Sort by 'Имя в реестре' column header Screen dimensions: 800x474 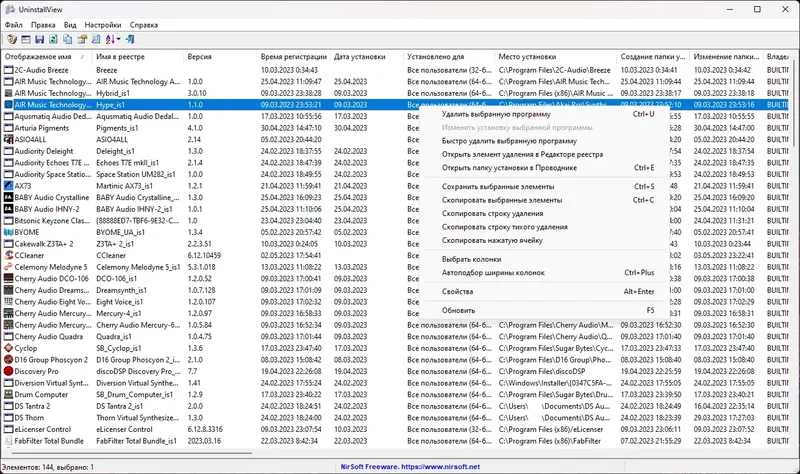tap(138, 57)
